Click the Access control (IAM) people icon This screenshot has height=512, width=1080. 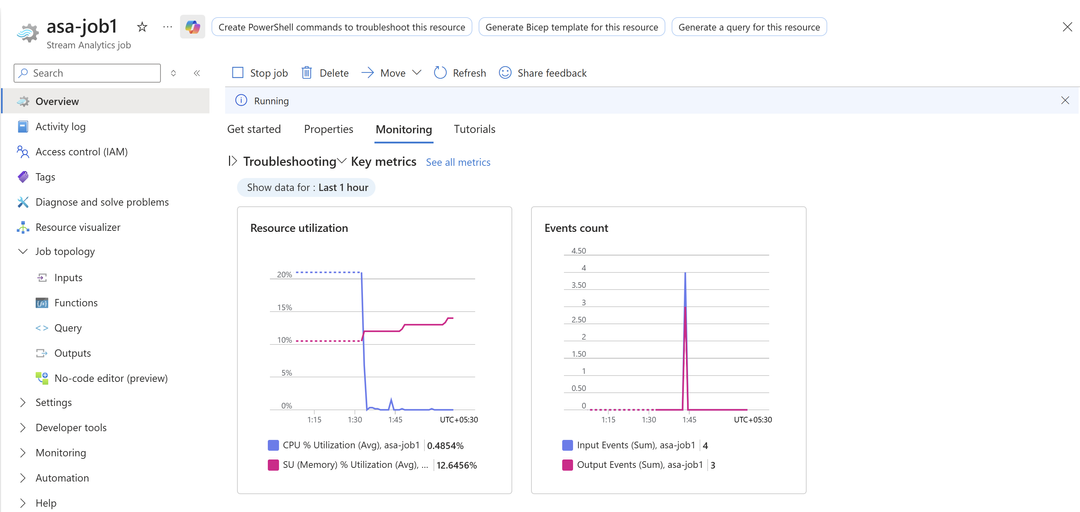[23, 152]
